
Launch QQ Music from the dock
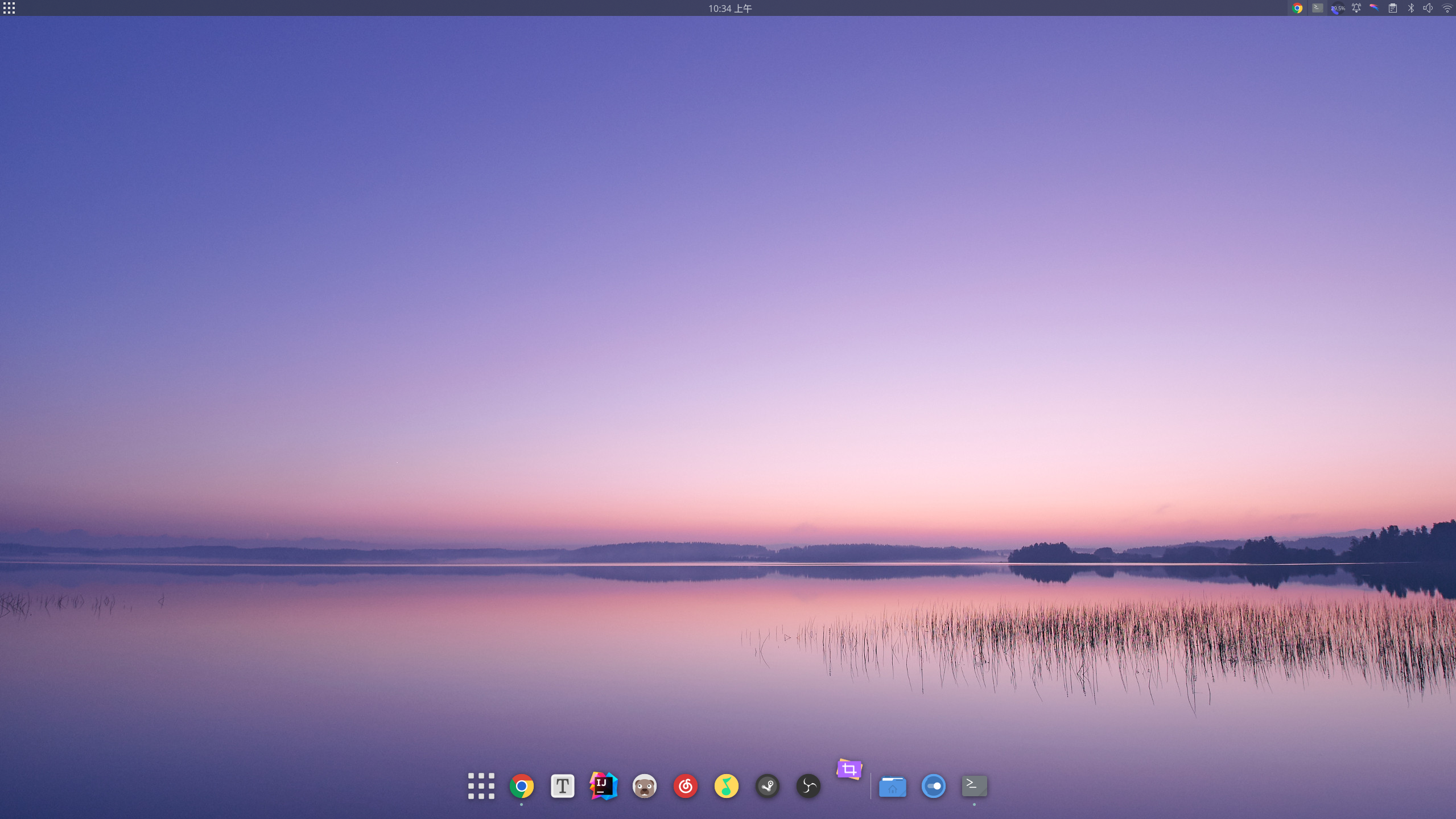(726, 786)
